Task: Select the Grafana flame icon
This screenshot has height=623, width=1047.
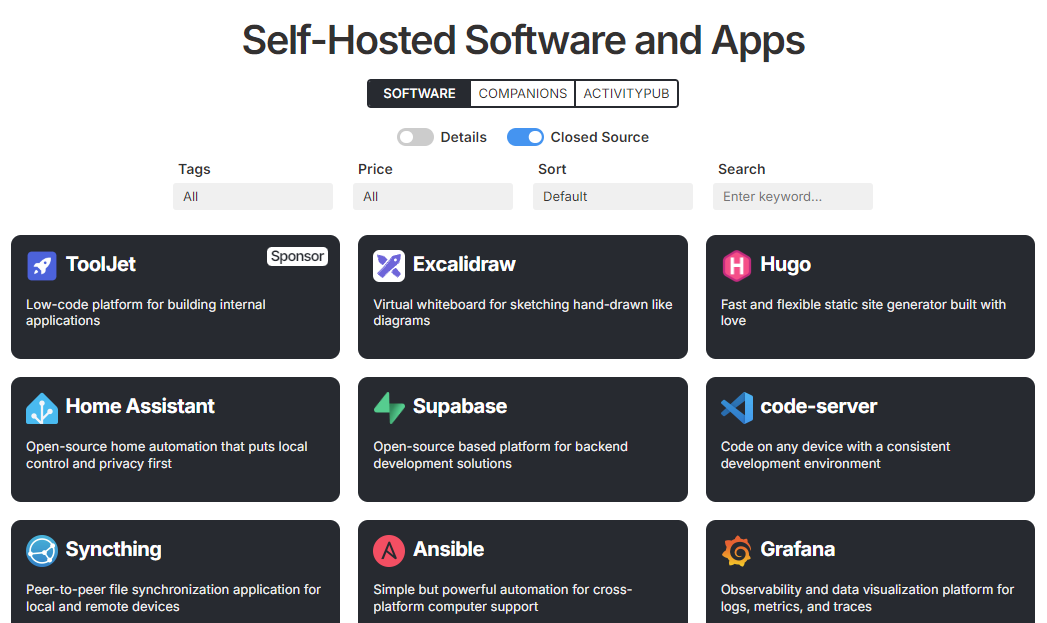Action: 735,550
